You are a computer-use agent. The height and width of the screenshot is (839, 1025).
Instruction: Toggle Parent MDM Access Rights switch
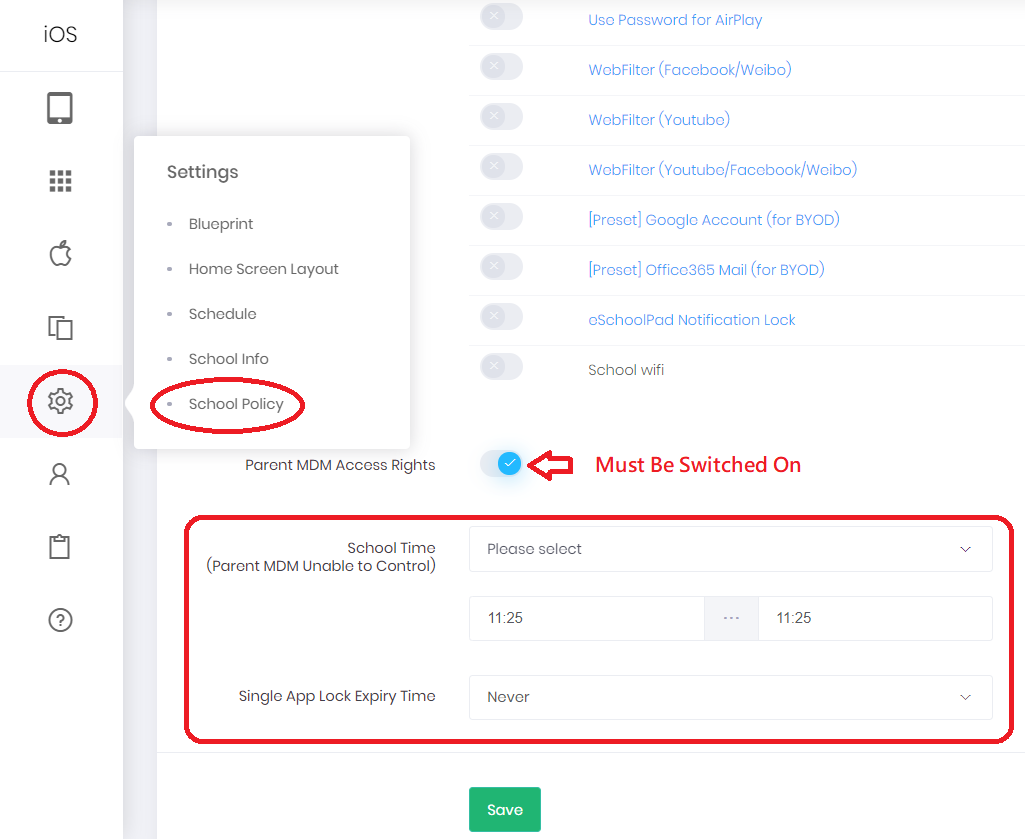tap(501, 464)
